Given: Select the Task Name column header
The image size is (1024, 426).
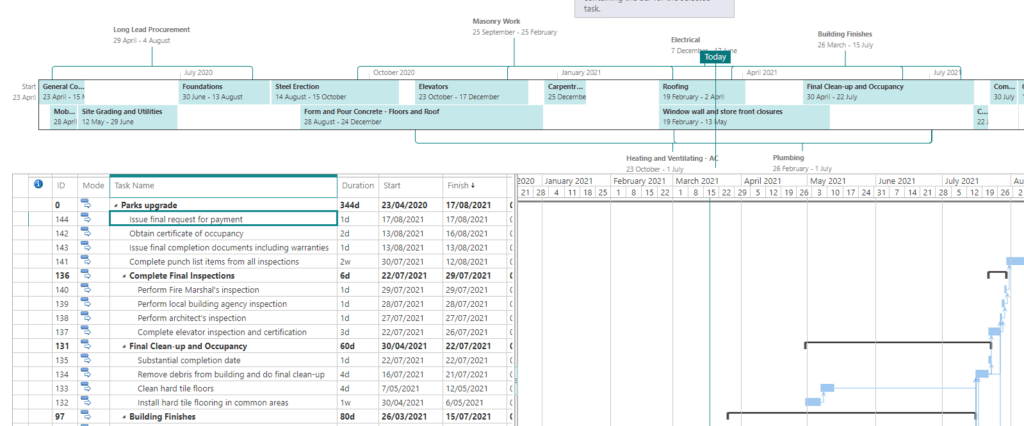Looking at the screenshot, I should coord(222,185).
